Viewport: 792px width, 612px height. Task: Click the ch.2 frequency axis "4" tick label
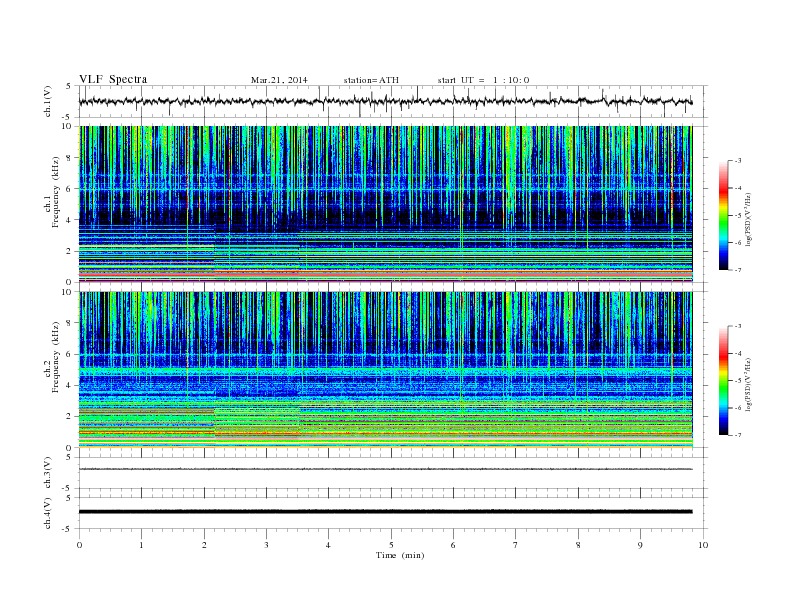69,386
